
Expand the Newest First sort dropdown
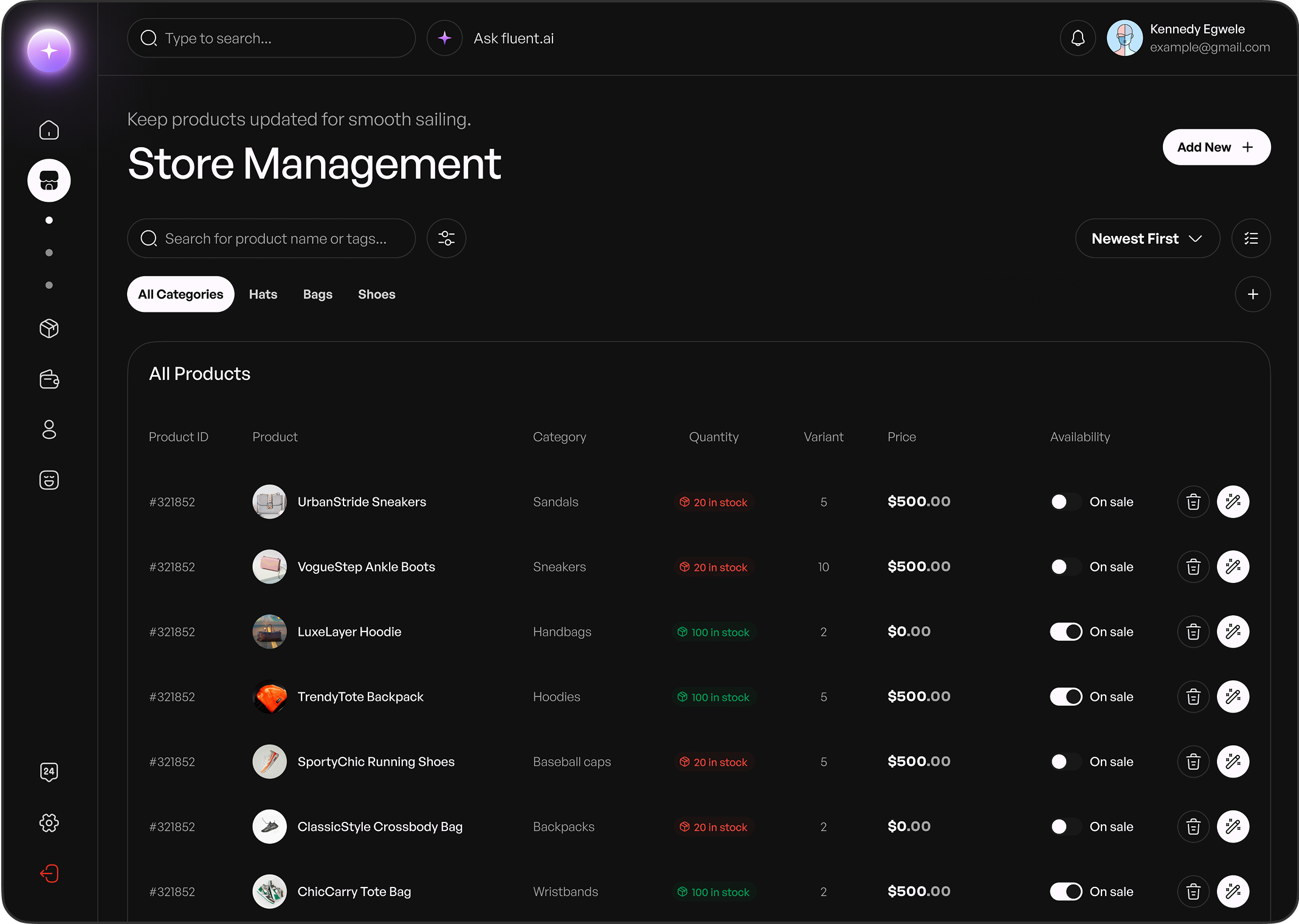[x=1147, y=238]
